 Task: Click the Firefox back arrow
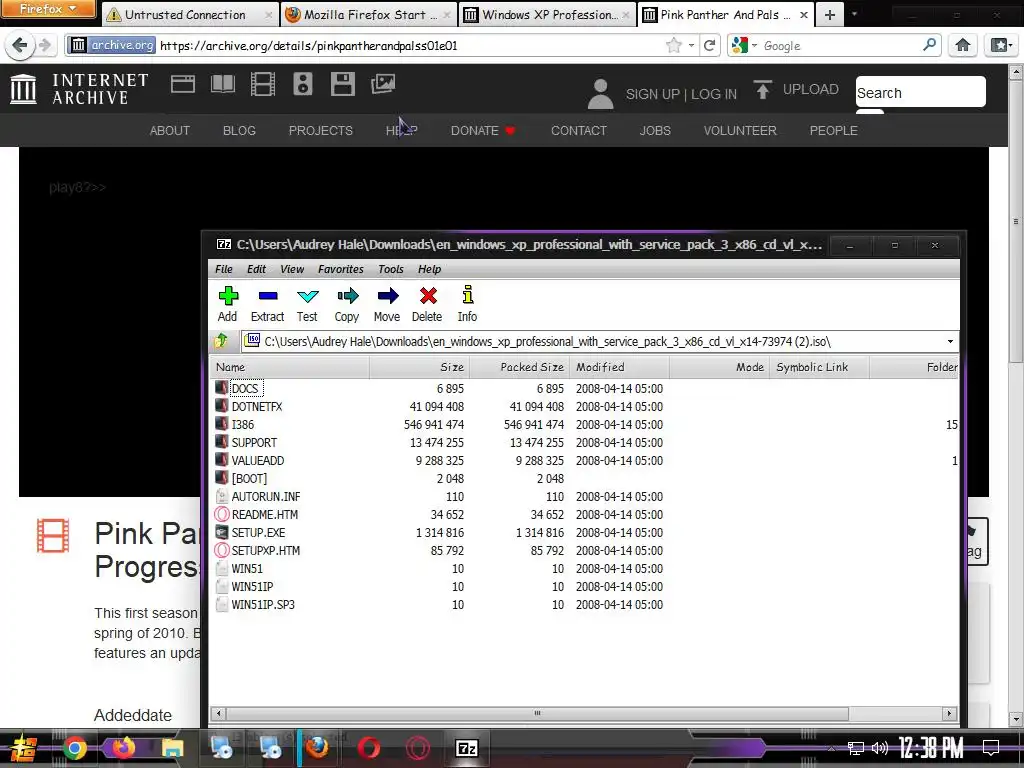click(20, 45)
